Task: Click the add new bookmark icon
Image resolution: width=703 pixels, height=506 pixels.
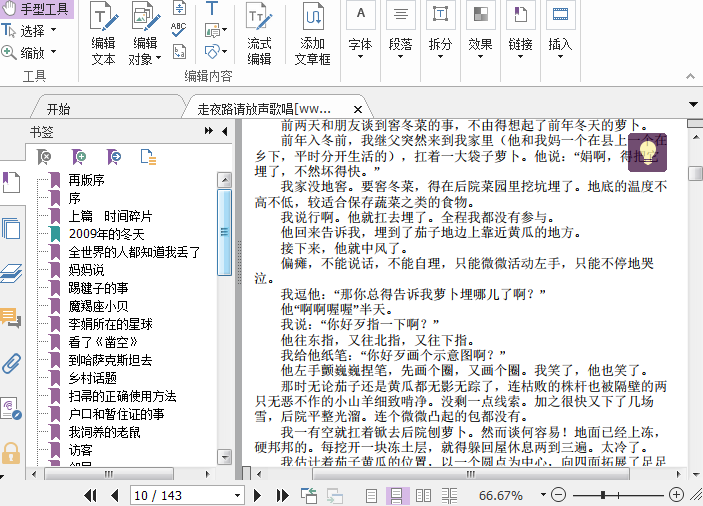Action: pos(79,157)
